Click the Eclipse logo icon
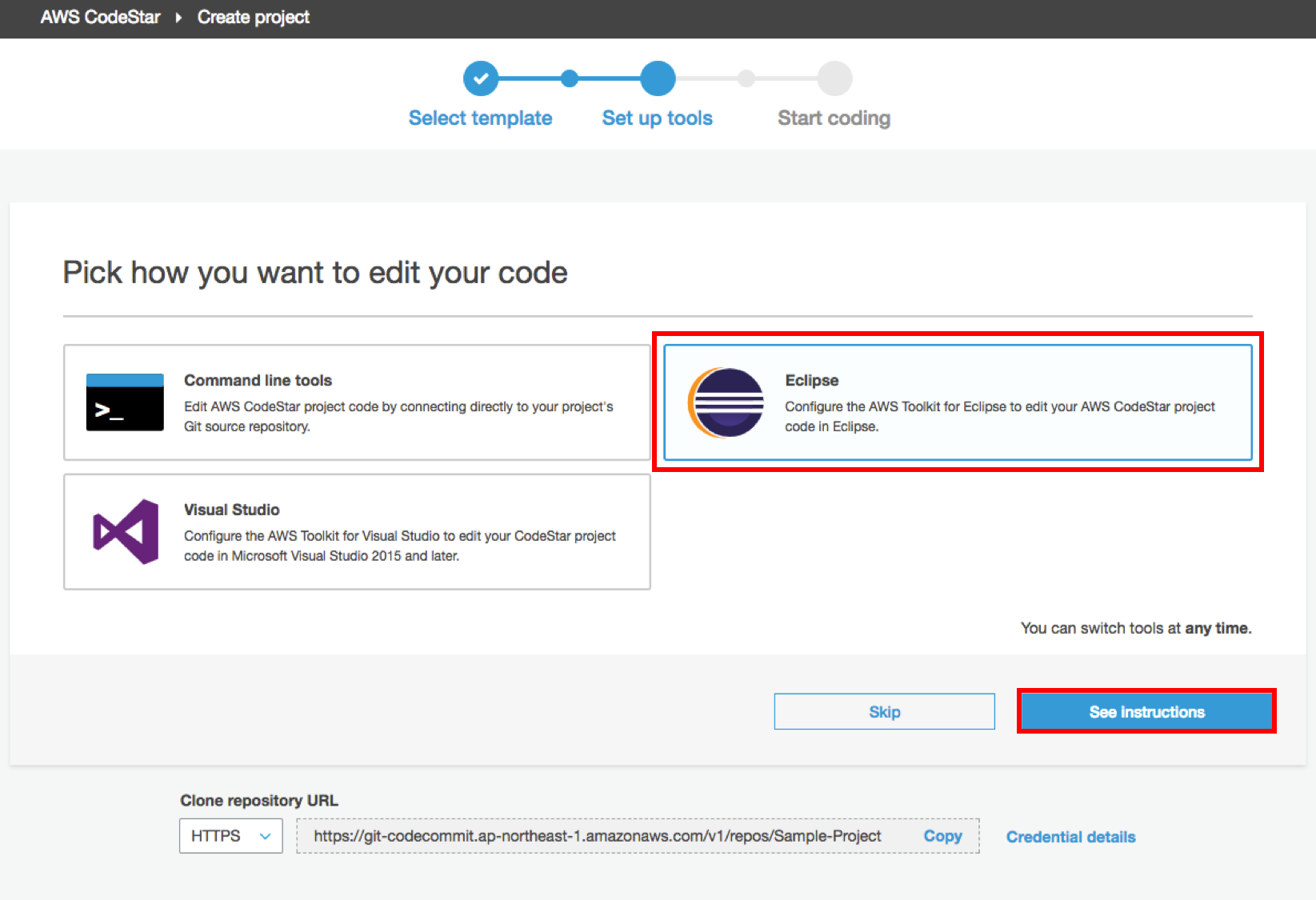Screen dimensions: 1316x900 coord(726,402)
